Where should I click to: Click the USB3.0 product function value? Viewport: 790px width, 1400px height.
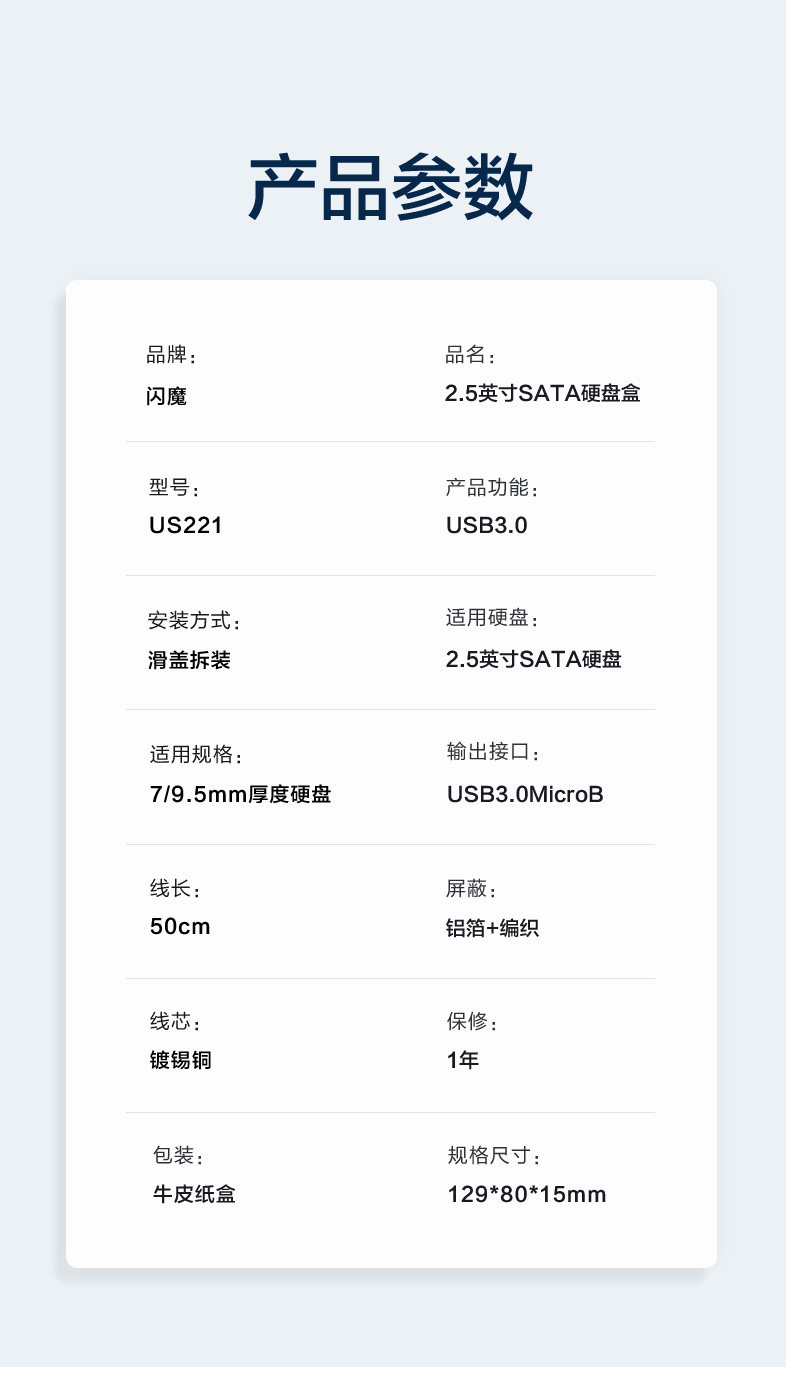(486, 525)
